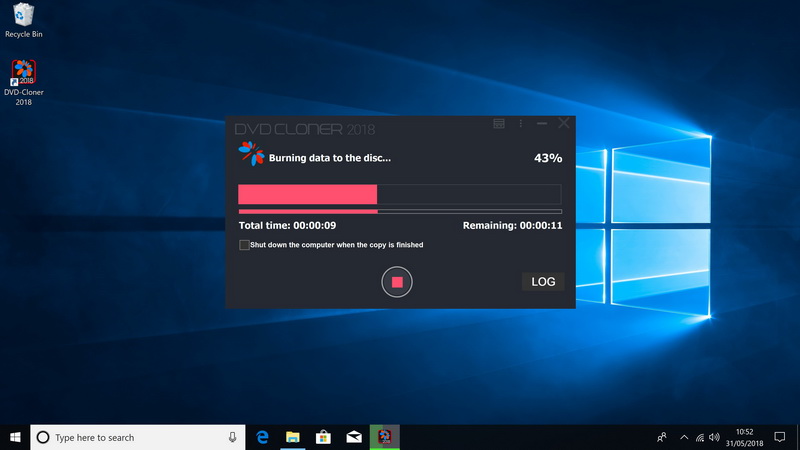Click the 43% progress percentage
Screen dimensions: 800x450
pyautogui.click(x=548, y=158)
